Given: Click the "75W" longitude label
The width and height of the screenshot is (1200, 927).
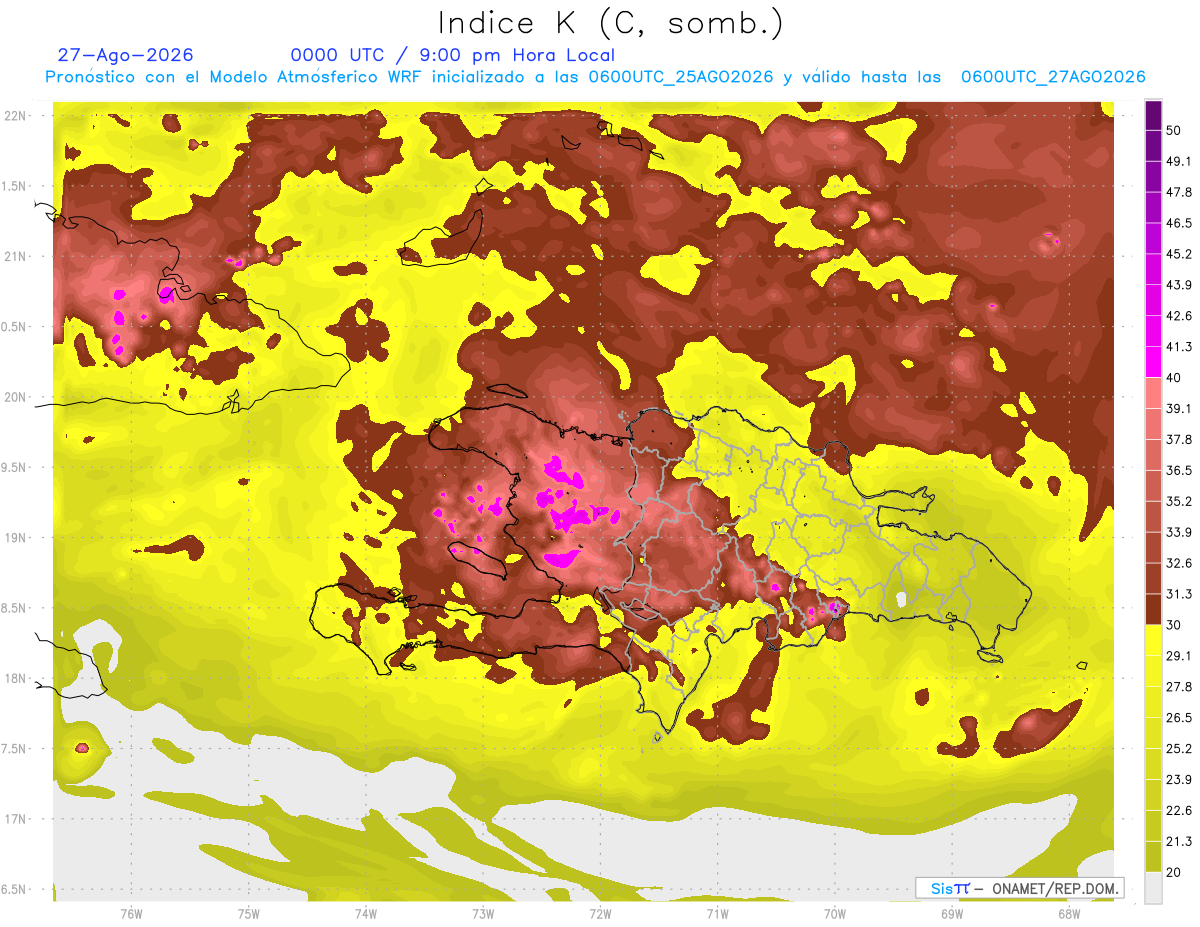Looking at the screenshot, I should click(x=248, y=913).
